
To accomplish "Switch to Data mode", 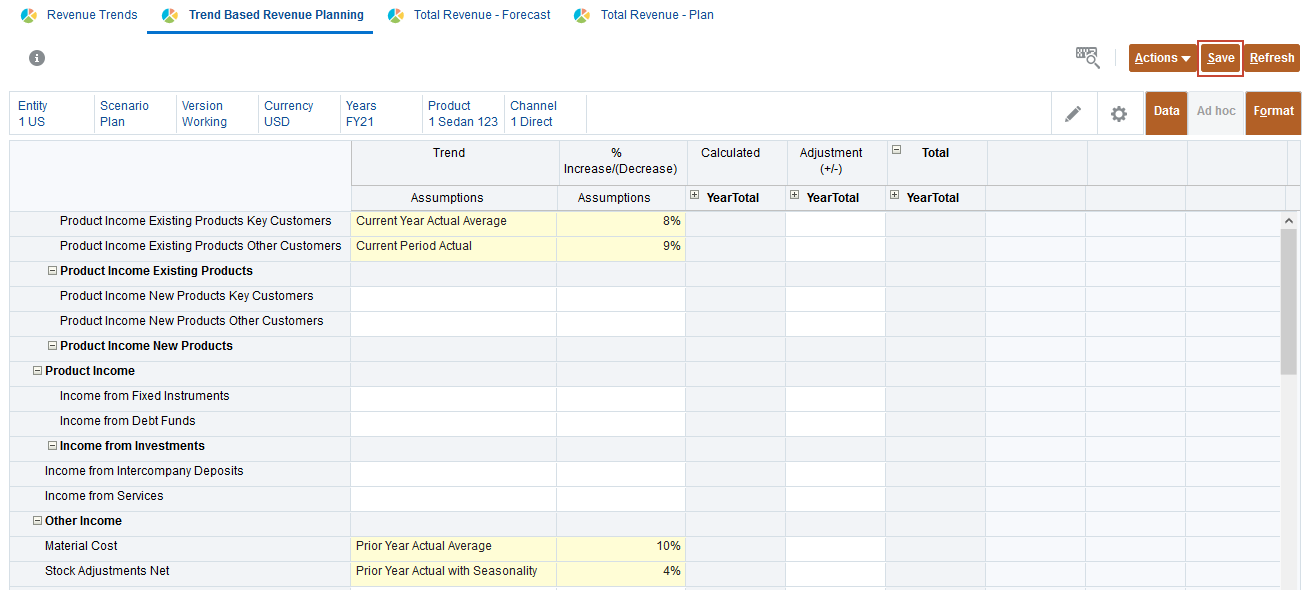I will pyautogui.click(x=1166, y=112).
